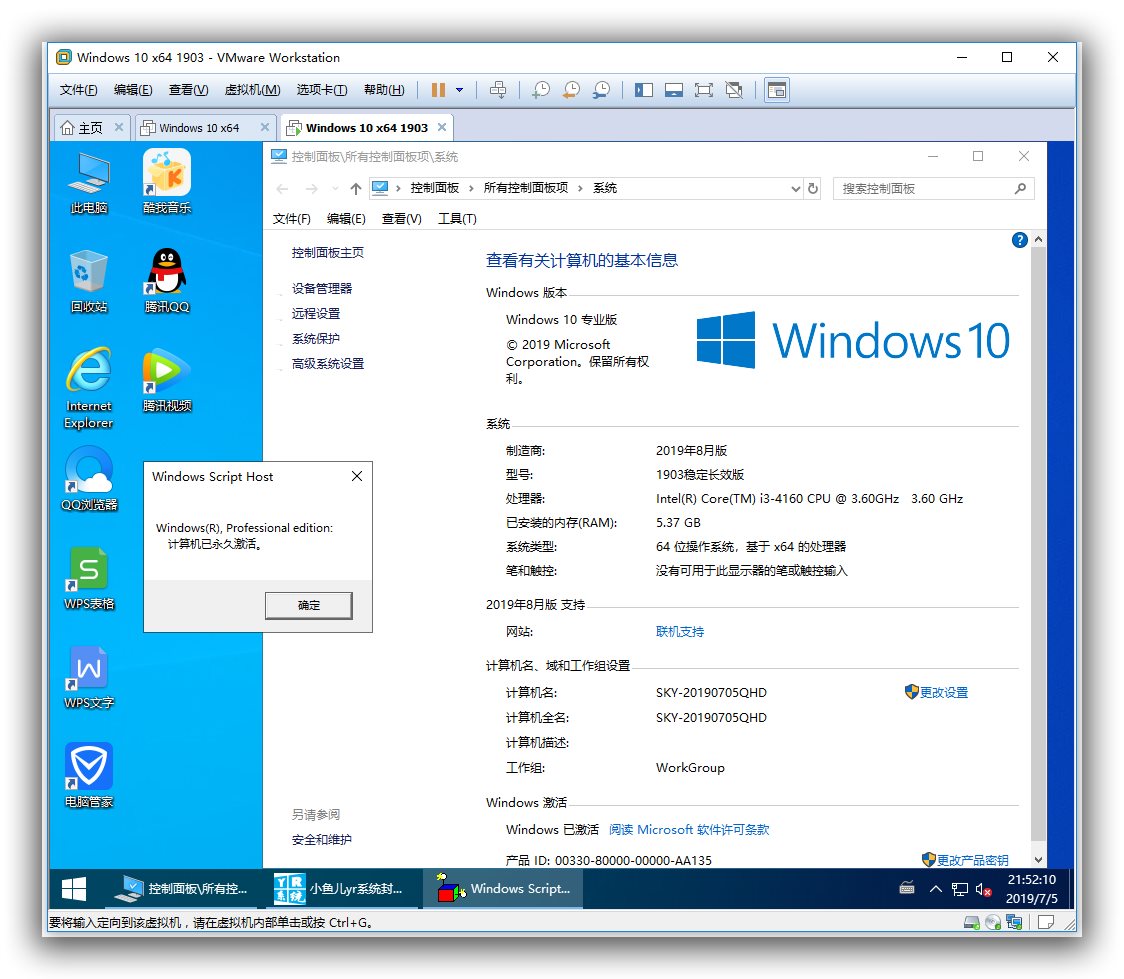Click the send Ctrl+Alt+Del toolbar icon
This screenshot has width=1124, height=979.
[497, 90]
